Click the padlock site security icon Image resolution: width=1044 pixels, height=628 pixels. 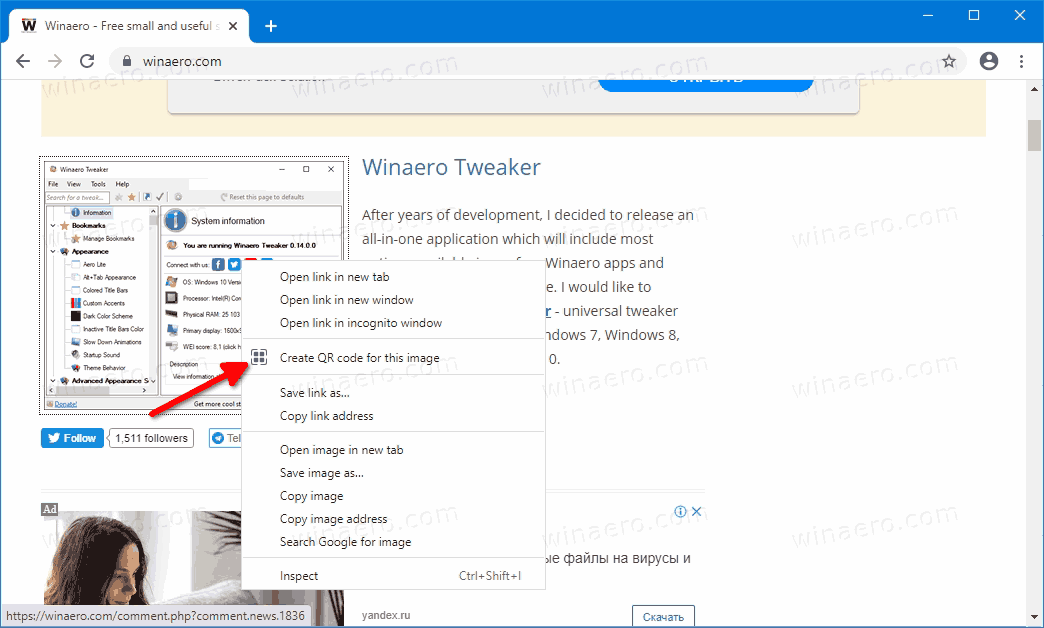pyautogui.click(x=127, y=61)
